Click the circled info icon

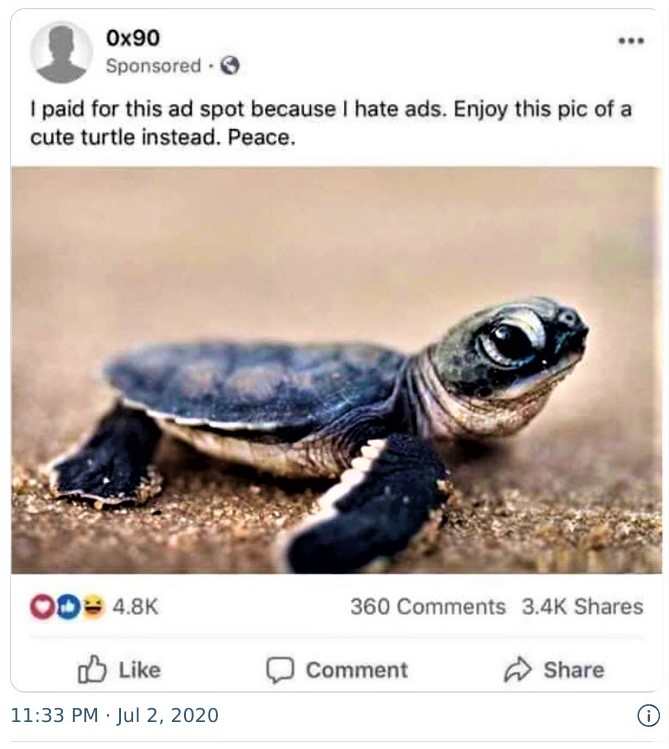tap(648, 716)
